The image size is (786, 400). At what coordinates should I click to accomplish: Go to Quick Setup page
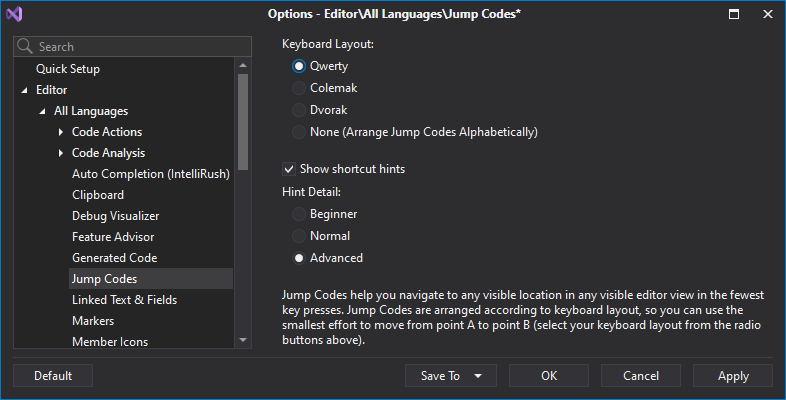tap(68, 69)
